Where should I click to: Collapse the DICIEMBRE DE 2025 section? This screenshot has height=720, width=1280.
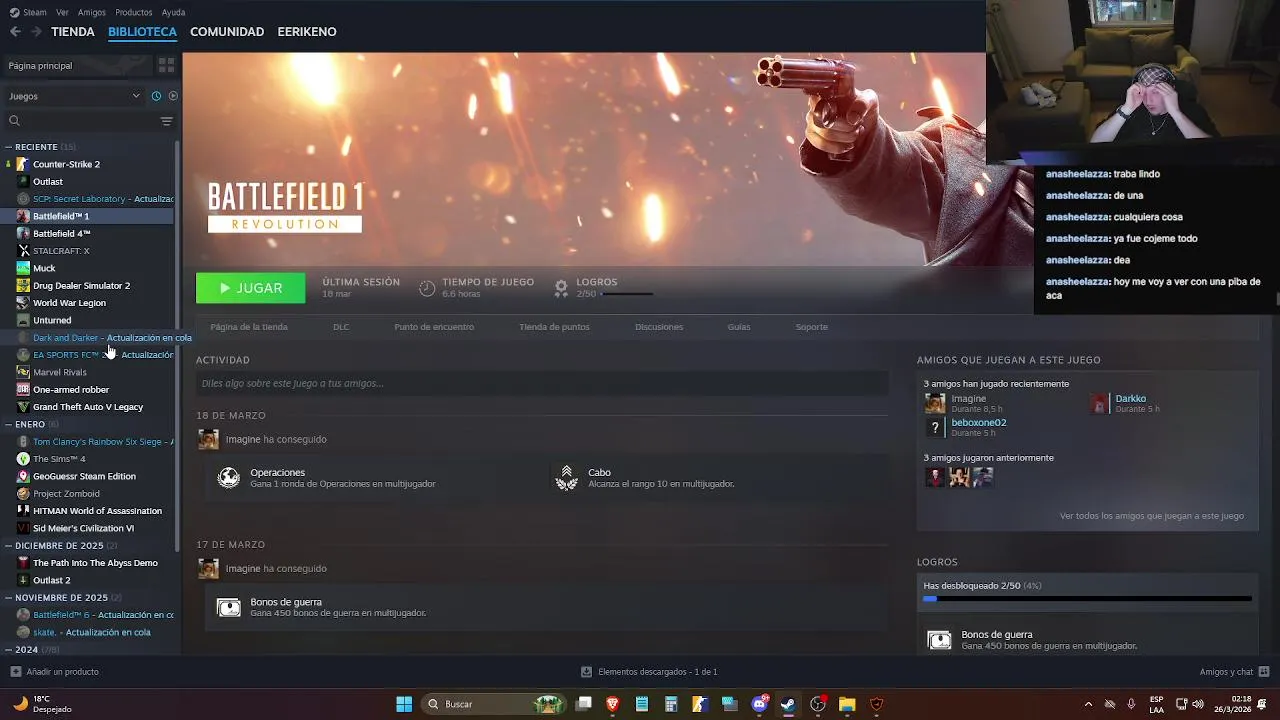8,546
